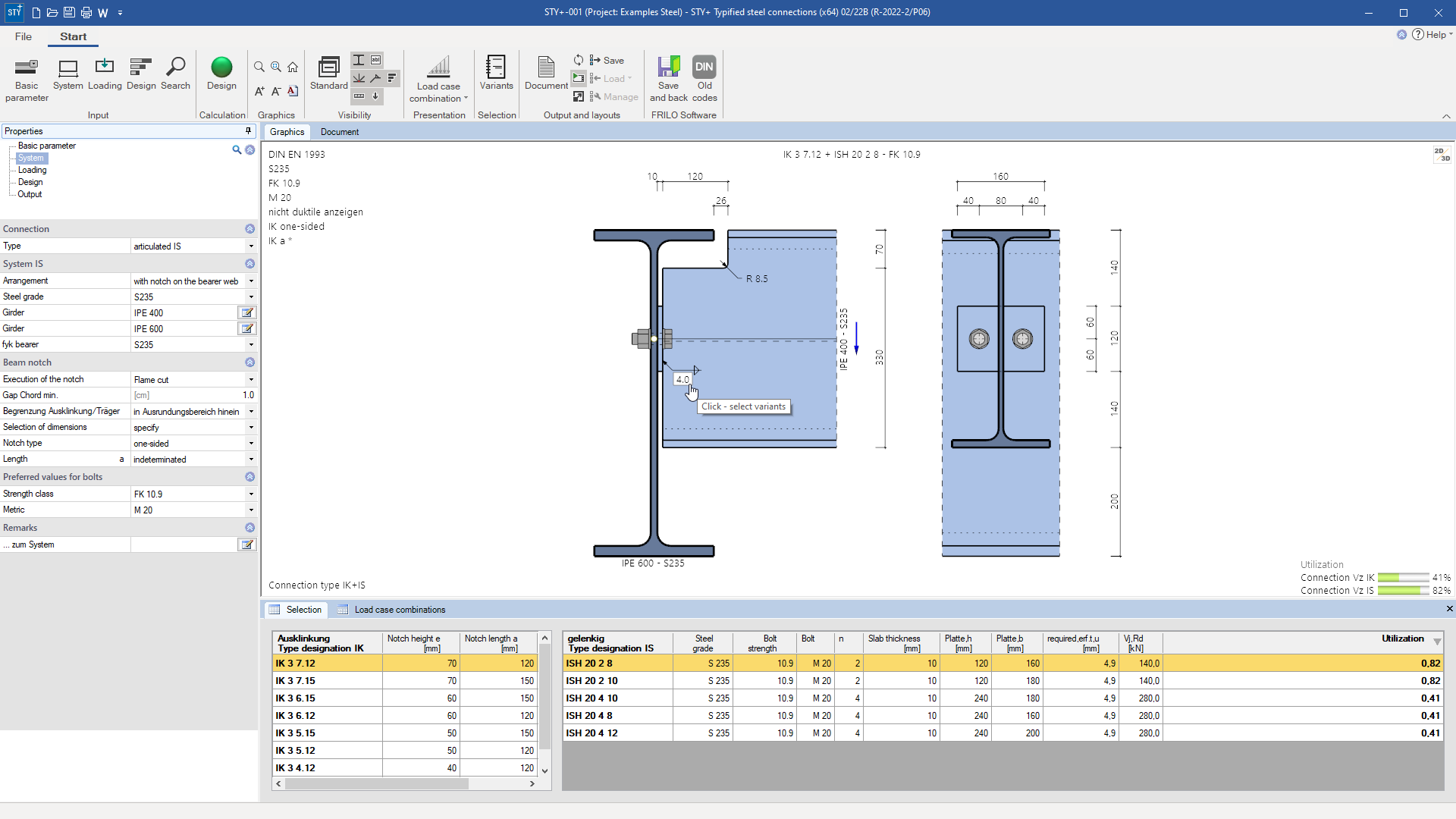Click the Search magnifier in the ribbon
Image resolution: width=1456 pixels, height=819 pixels.
click(x=175, y=74)
